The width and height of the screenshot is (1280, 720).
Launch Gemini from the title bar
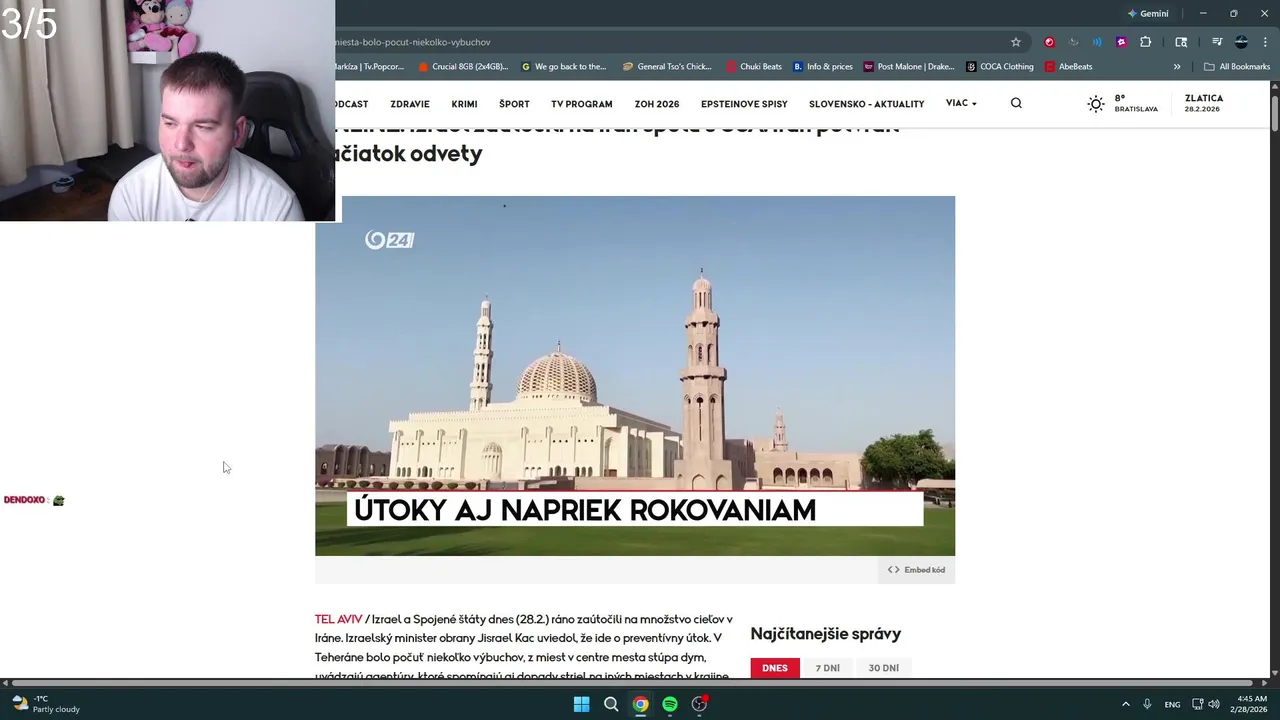[x=1148, y=13]
